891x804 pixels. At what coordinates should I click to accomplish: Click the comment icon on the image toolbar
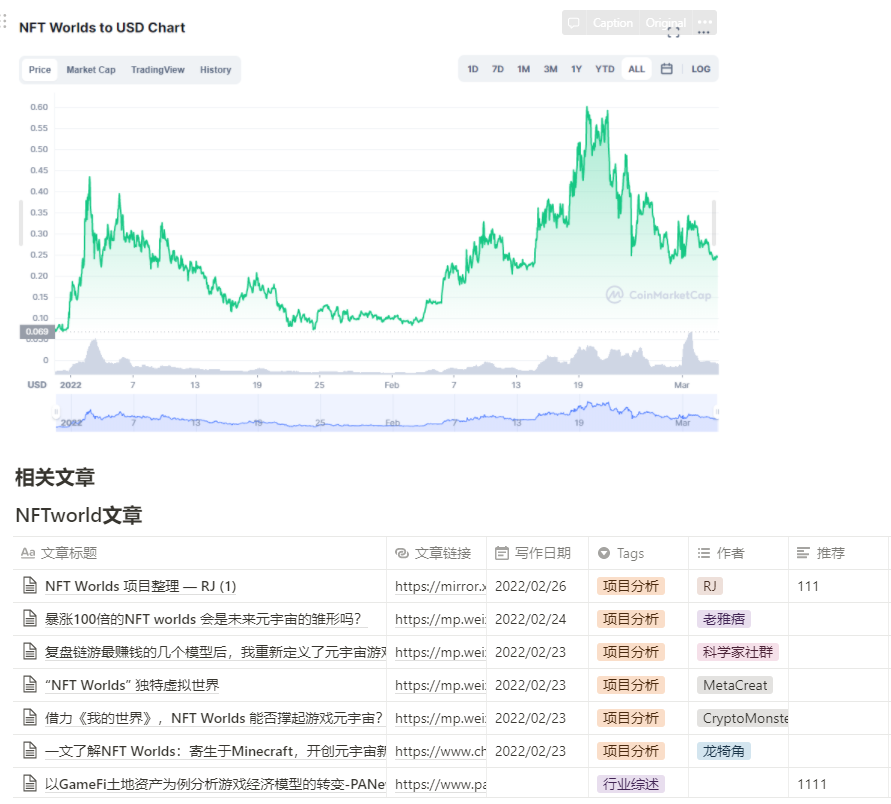pyautogui.click(x=574, y=23)
